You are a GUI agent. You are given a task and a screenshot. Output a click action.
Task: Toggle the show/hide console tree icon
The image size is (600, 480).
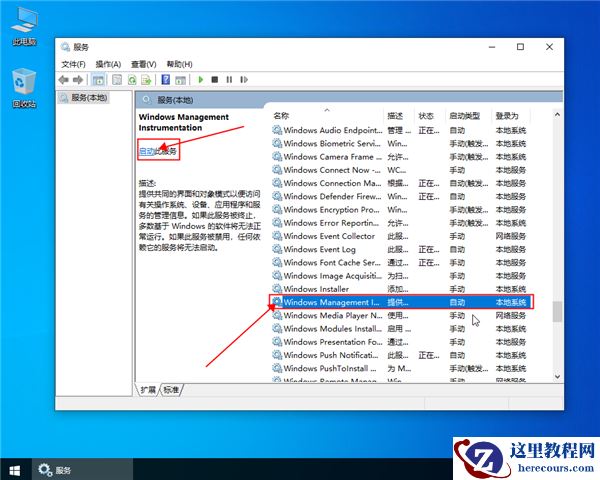98,80
